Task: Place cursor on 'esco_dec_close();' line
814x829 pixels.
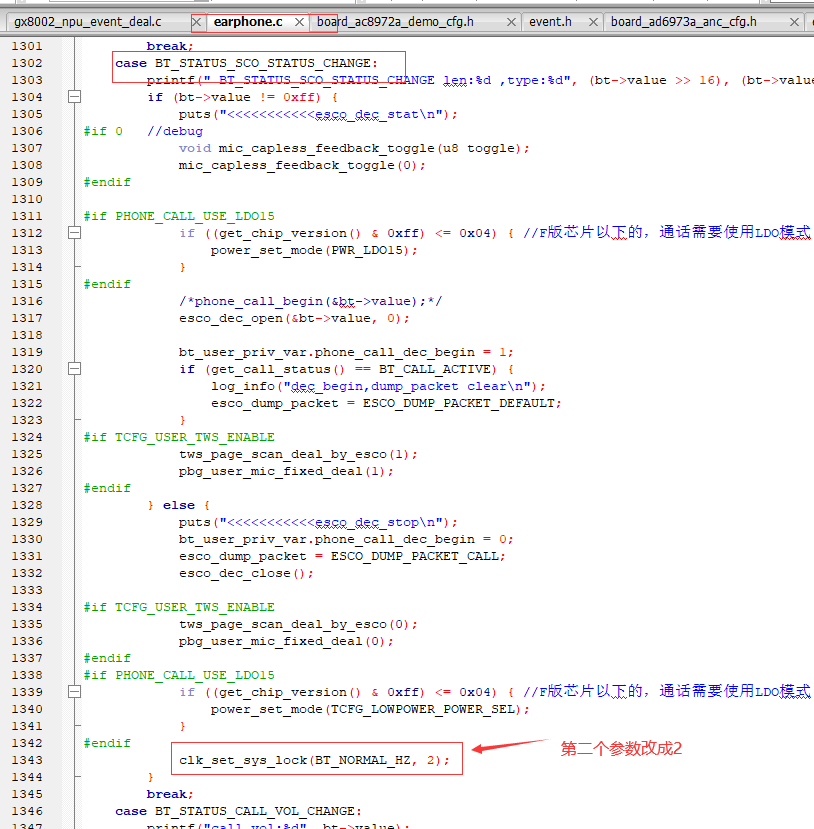Action: pyautogui.click(x=246, y=573)
